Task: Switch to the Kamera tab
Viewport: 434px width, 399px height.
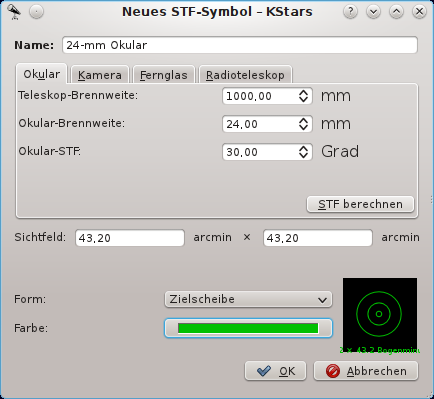Action: point(100,75)
